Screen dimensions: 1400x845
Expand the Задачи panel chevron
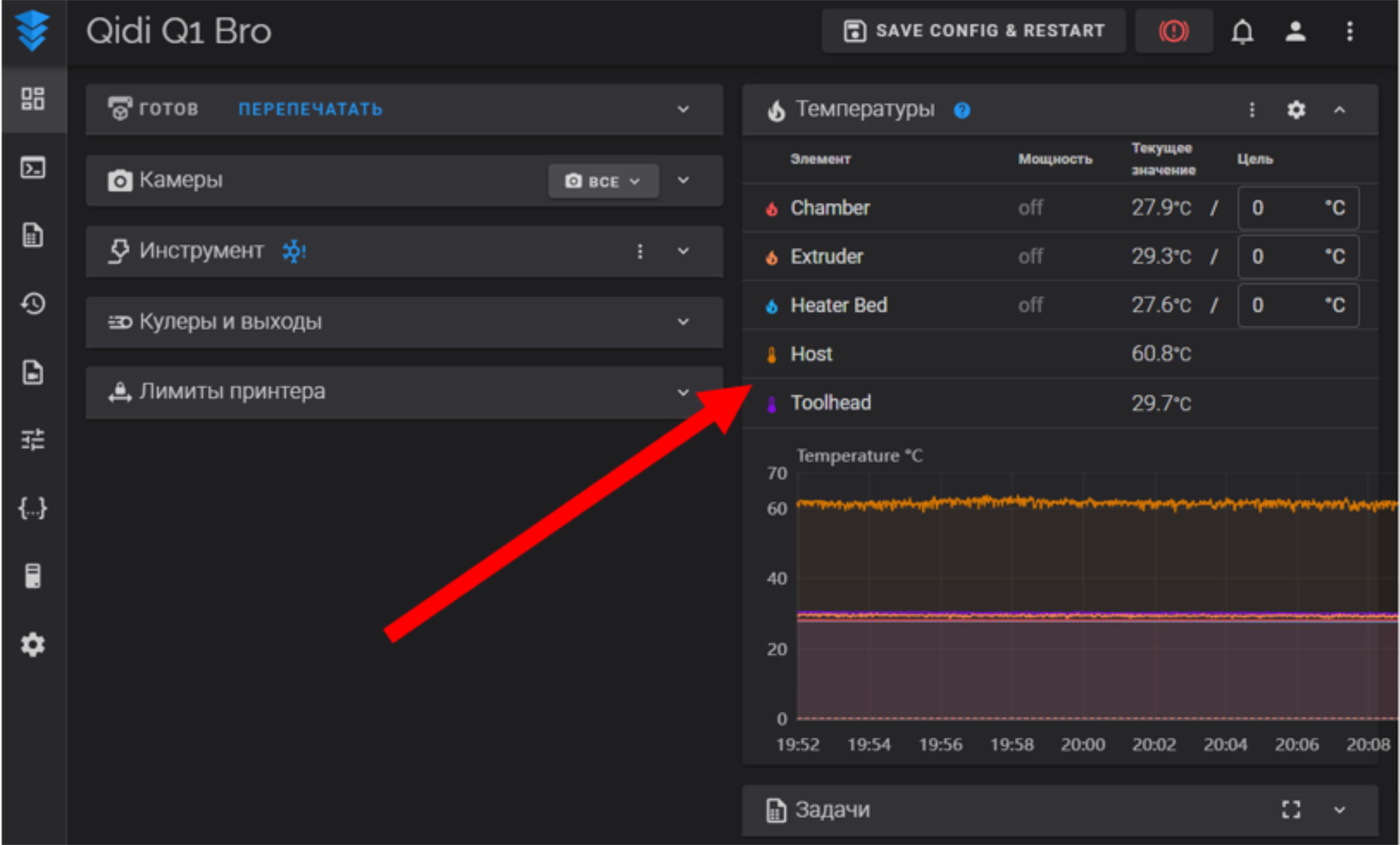(1339, 810)
